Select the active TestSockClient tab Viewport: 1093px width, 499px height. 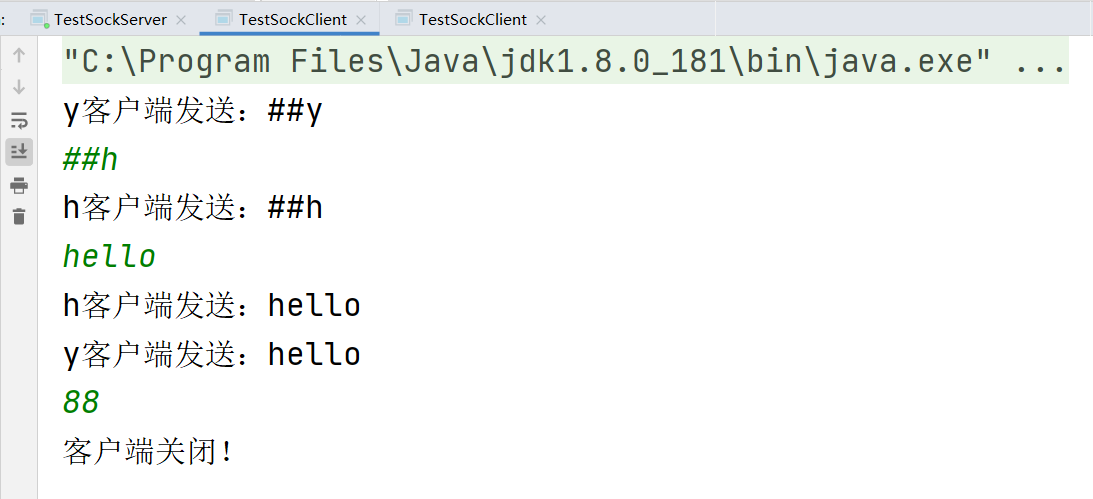293,20
